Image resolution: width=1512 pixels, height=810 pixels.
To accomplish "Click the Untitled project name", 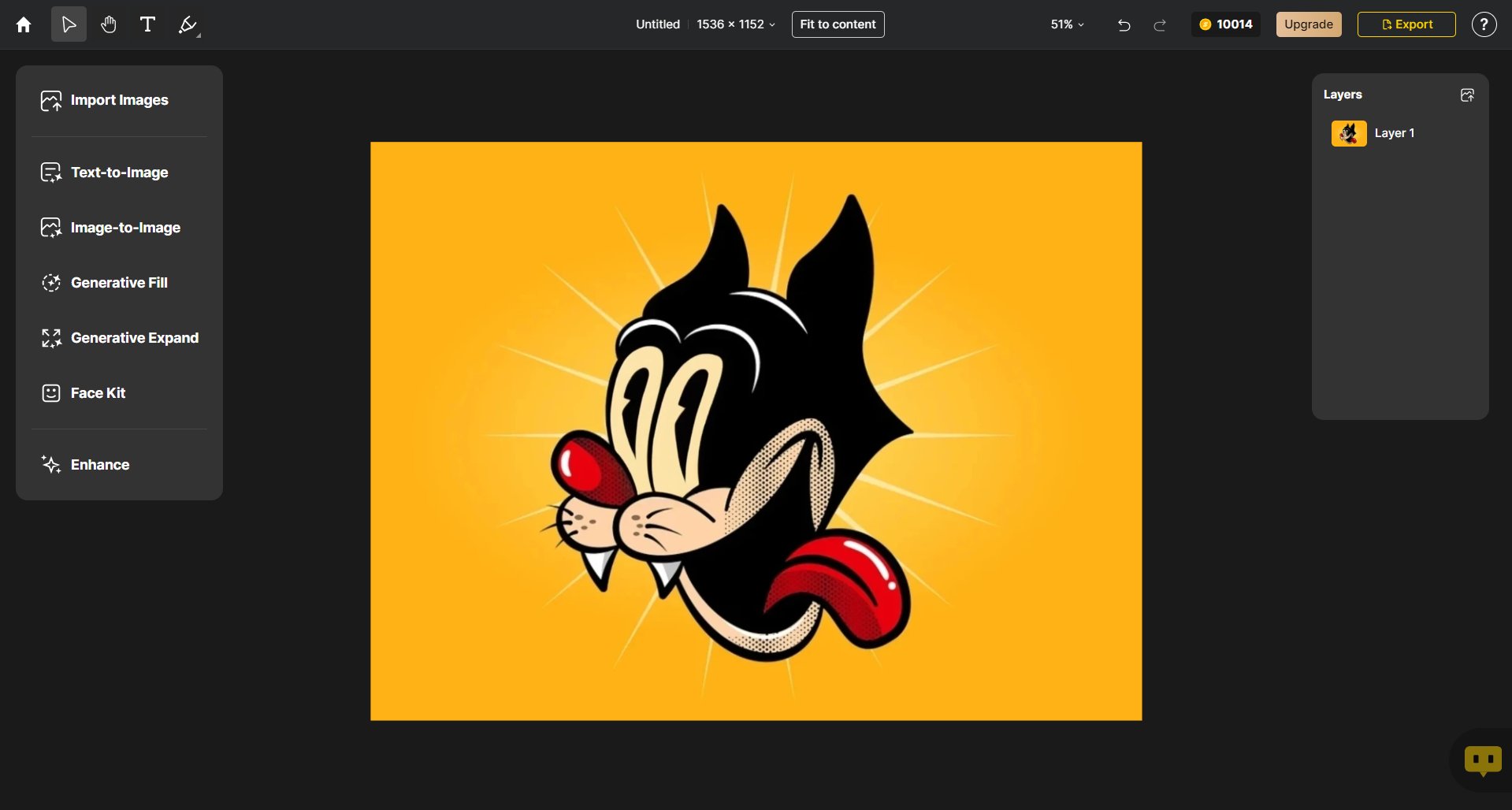I will pyautogui.click(x=657, y=24).
